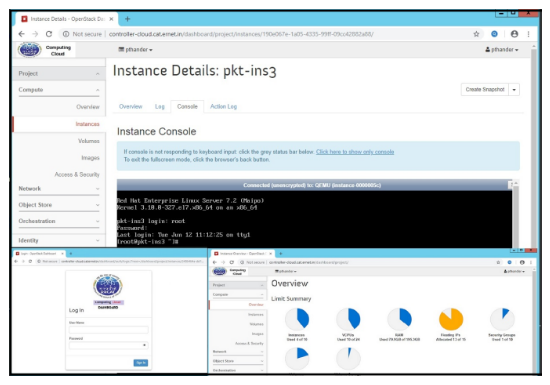The image size is (550, 385).
Task: Expand the Network sidebar section
Action: pyautogui.click(x=59, y=189)
